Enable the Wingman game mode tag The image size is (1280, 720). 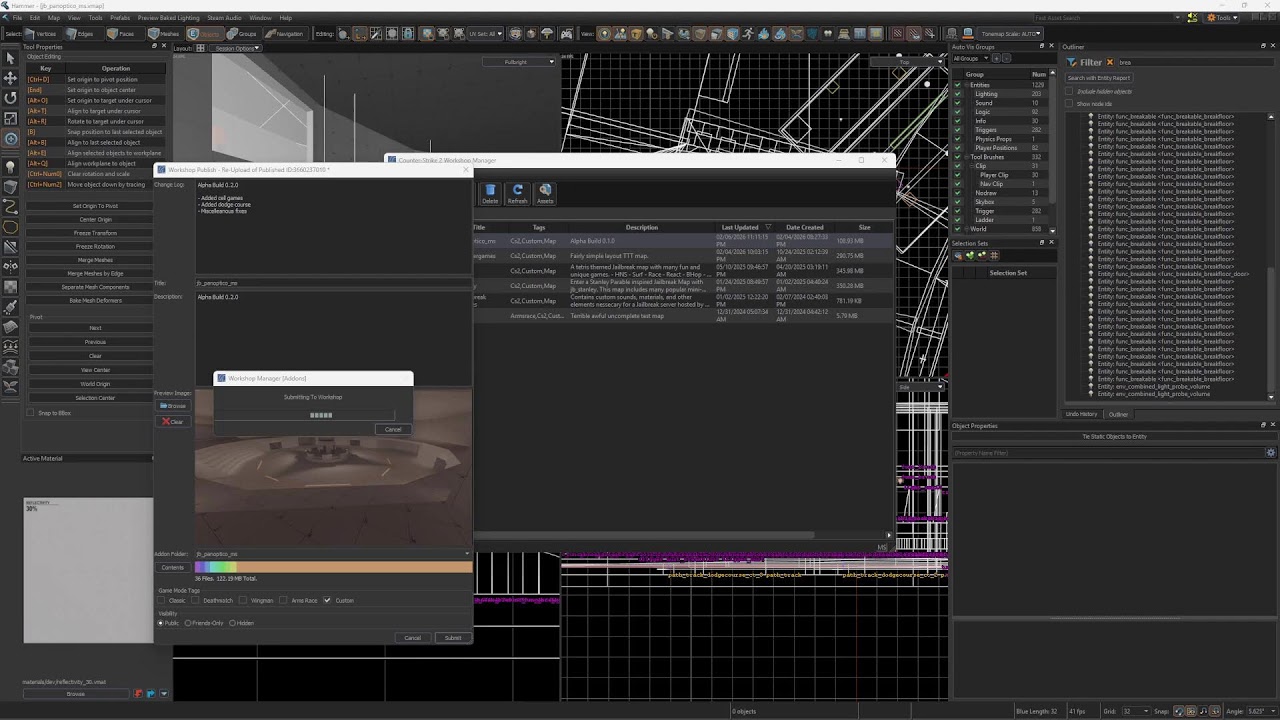pyautogui.click(x=245, y=600)
